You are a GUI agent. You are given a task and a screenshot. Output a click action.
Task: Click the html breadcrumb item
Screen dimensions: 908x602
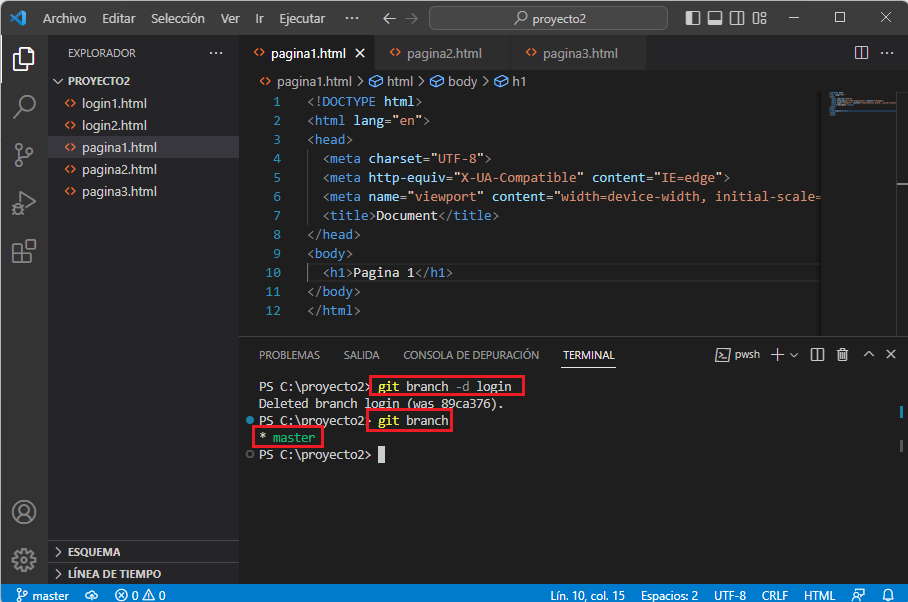pyautogui.click(x=392, y=82)
